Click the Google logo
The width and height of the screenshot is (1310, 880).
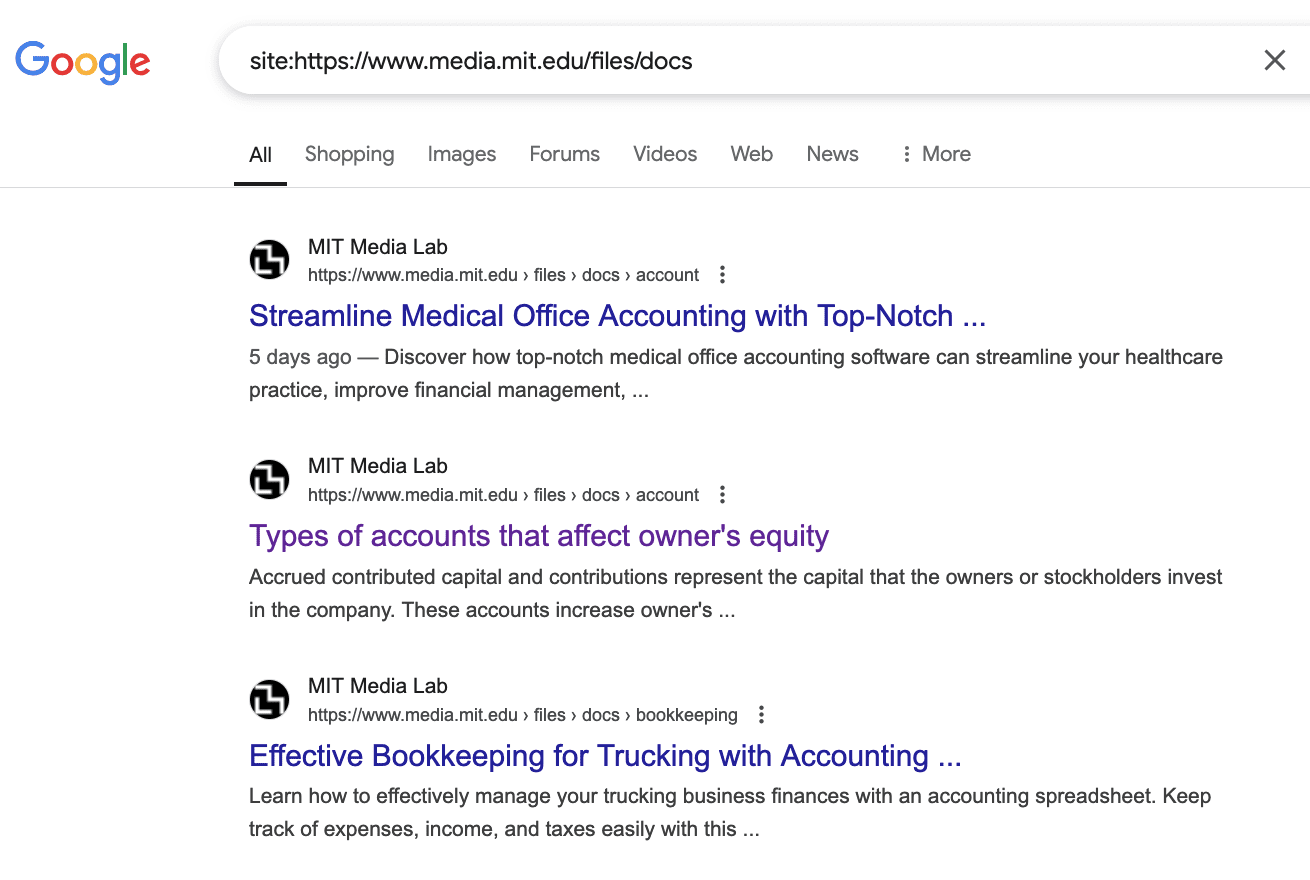click(x=83, y=62)
